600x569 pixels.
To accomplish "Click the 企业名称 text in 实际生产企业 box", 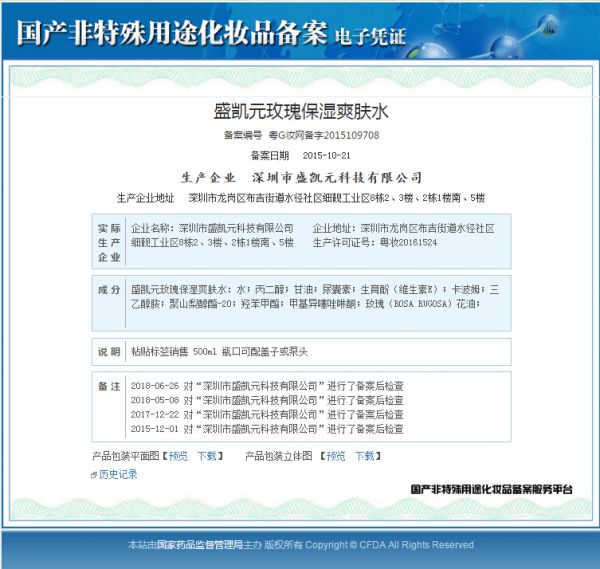I will tap(212, 228).
